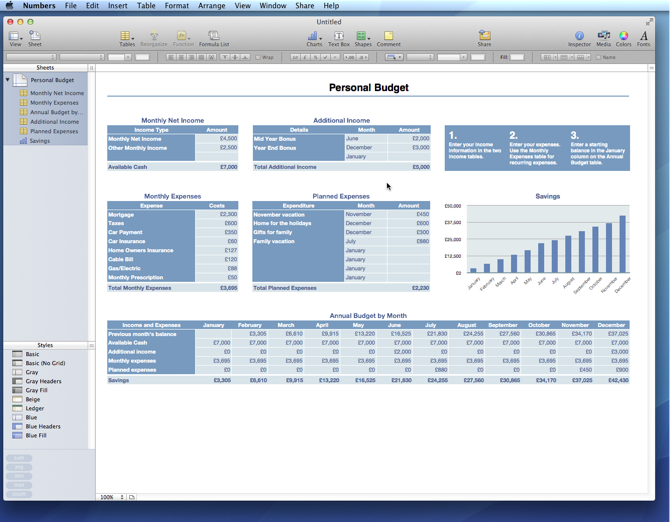
Task: Open the Help menu
Action: pyautogui.click(x=331, y=6)
